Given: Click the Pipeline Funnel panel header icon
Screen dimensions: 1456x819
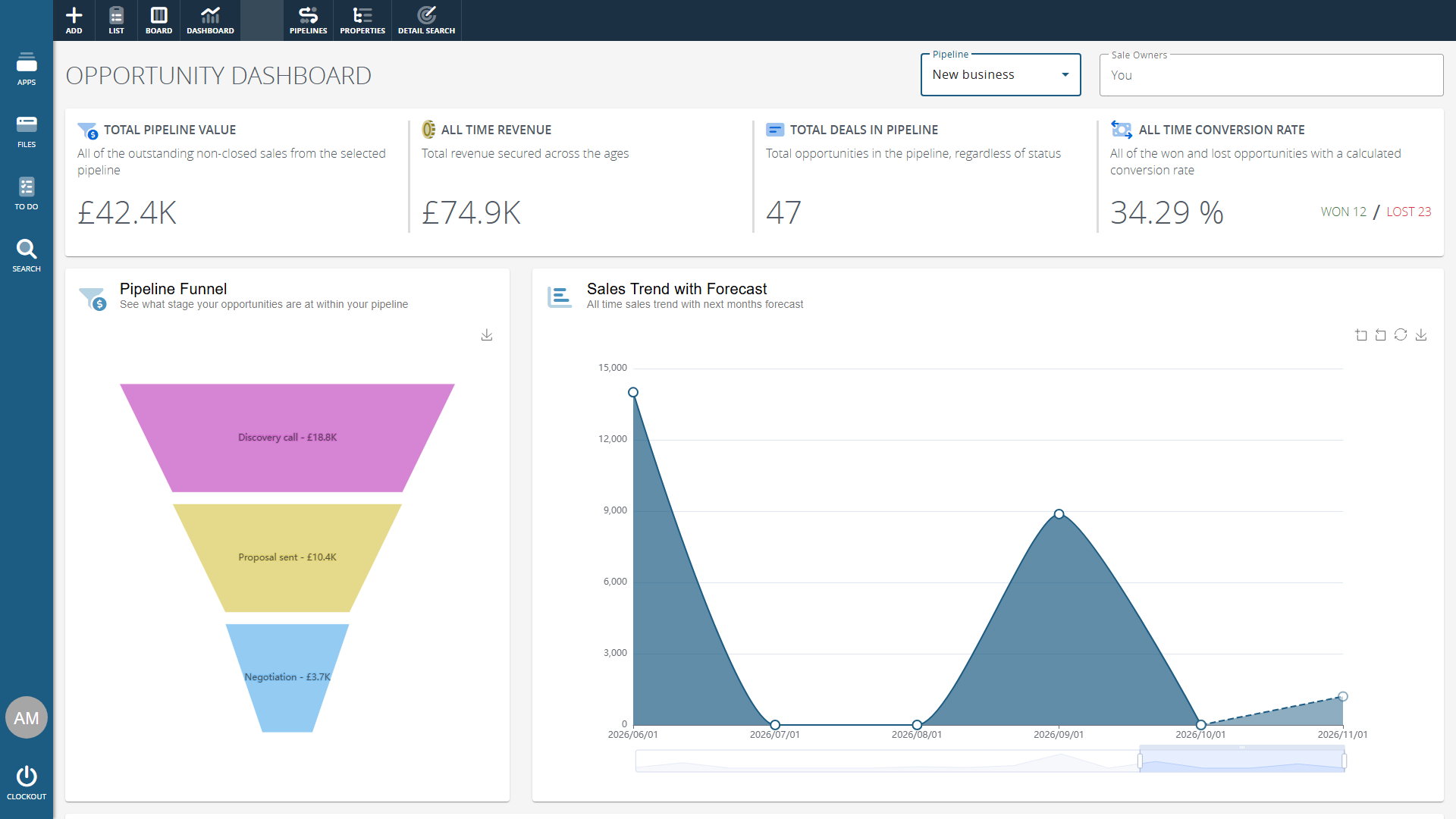Looking at the screenshot, I should coord(93,299).
